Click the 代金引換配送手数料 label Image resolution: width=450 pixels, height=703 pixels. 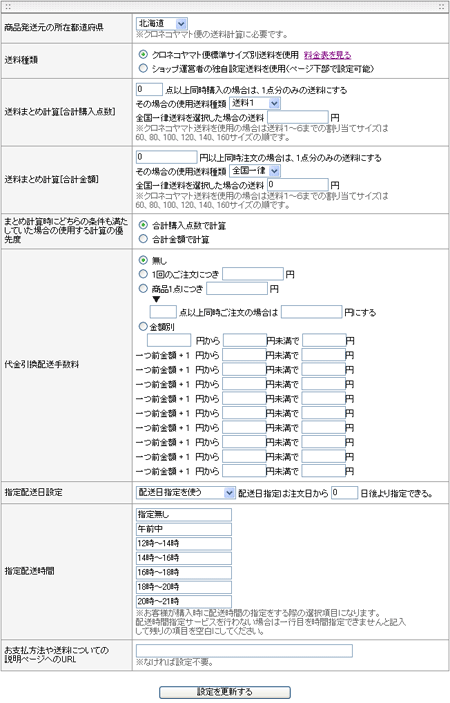pyautogui.click(x=42, y=365)
